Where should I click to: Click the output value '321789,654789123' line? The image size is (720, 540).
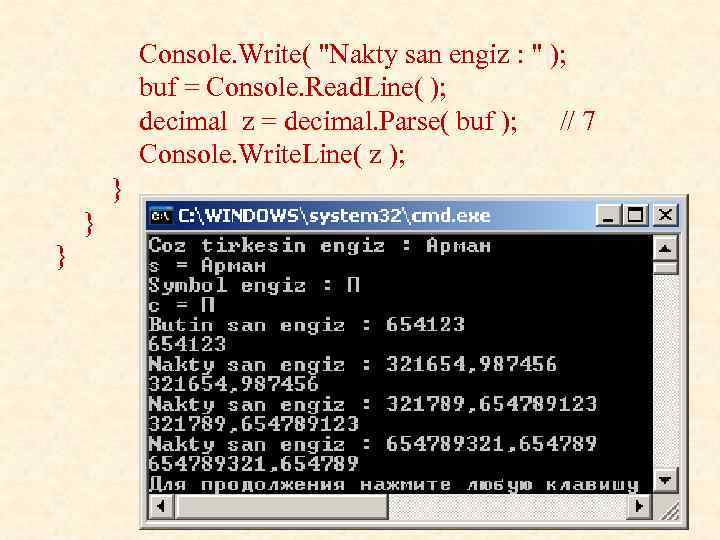253,424
